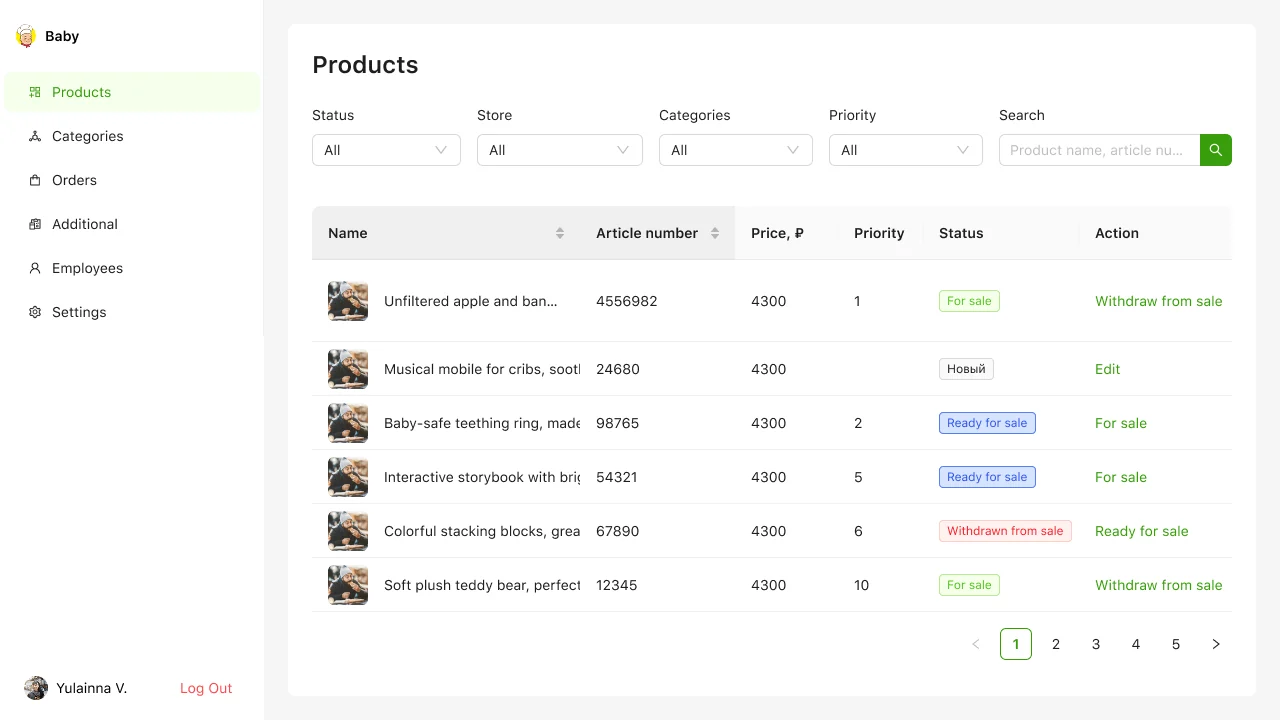Withdraw from sale article 4556982

[1158, 301]
